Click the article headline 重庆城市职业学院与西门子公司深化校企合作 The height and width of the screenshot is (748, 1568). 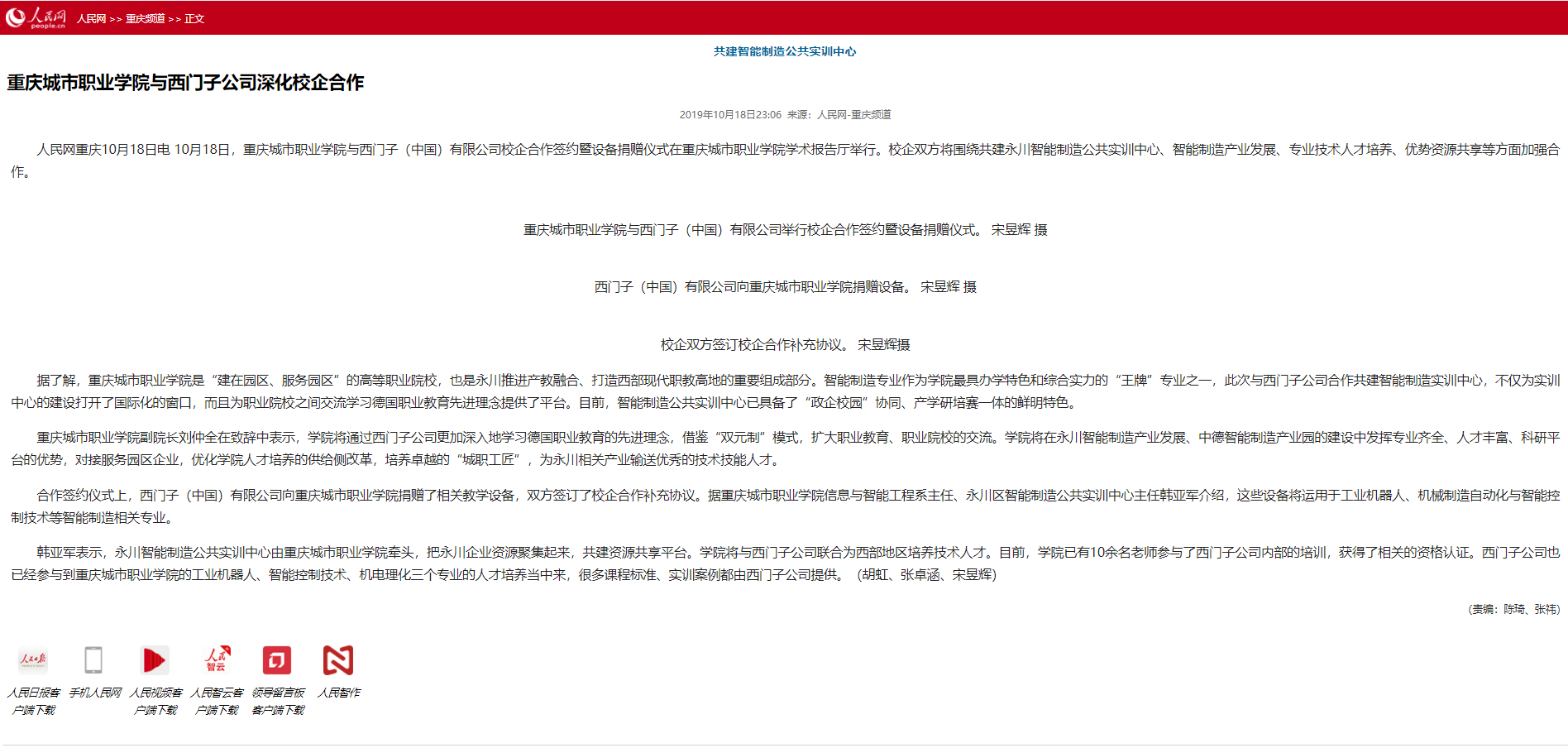pos(185,83)
